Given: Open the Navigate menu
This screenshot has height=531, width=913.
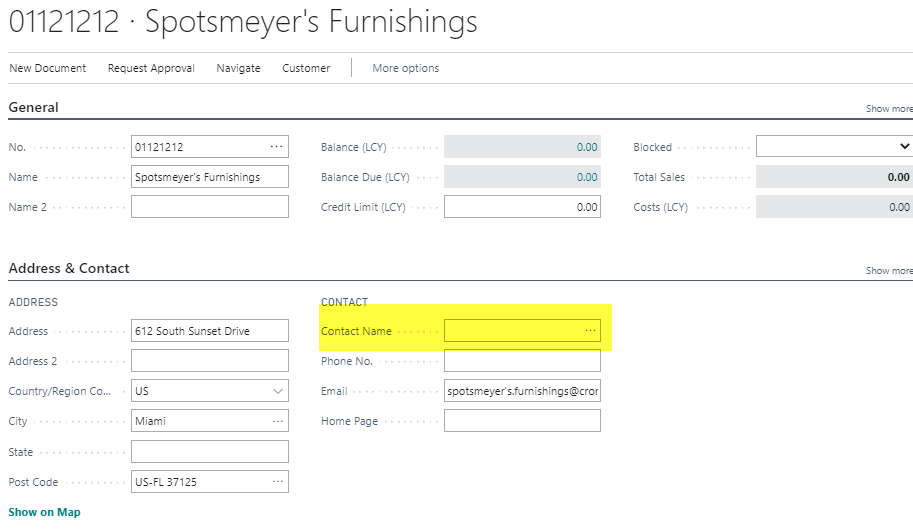Looking at the screenshot, I should click(238, 68).
